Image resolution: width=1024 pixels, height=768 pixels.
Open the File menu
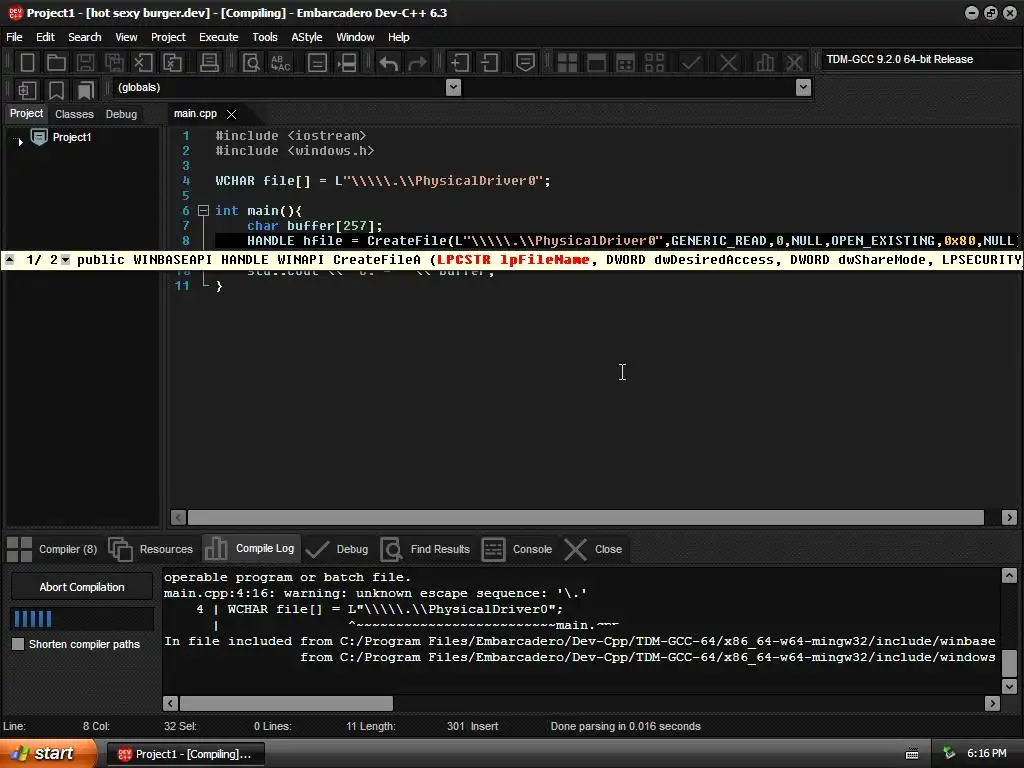14,37
